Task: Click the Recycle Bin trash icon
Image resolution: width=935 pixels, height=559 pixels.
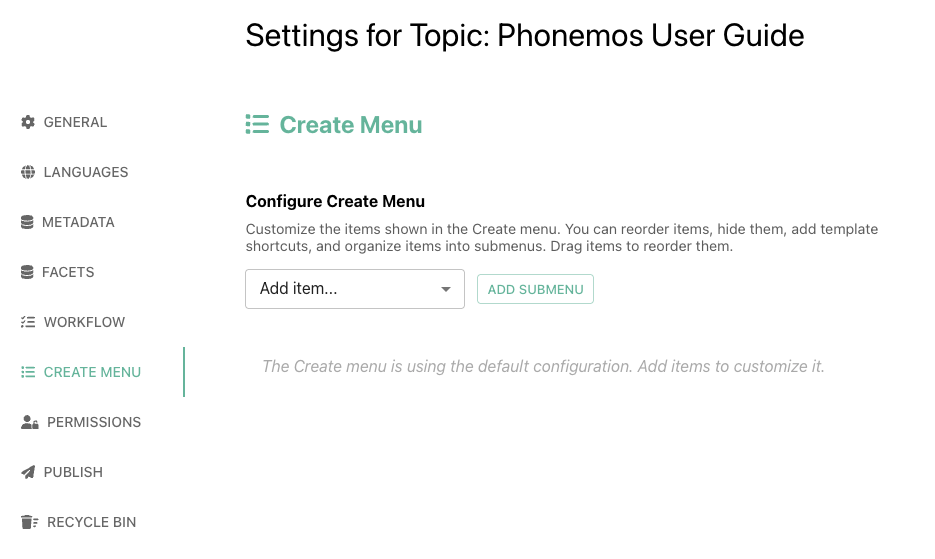Action: point(29,522)
